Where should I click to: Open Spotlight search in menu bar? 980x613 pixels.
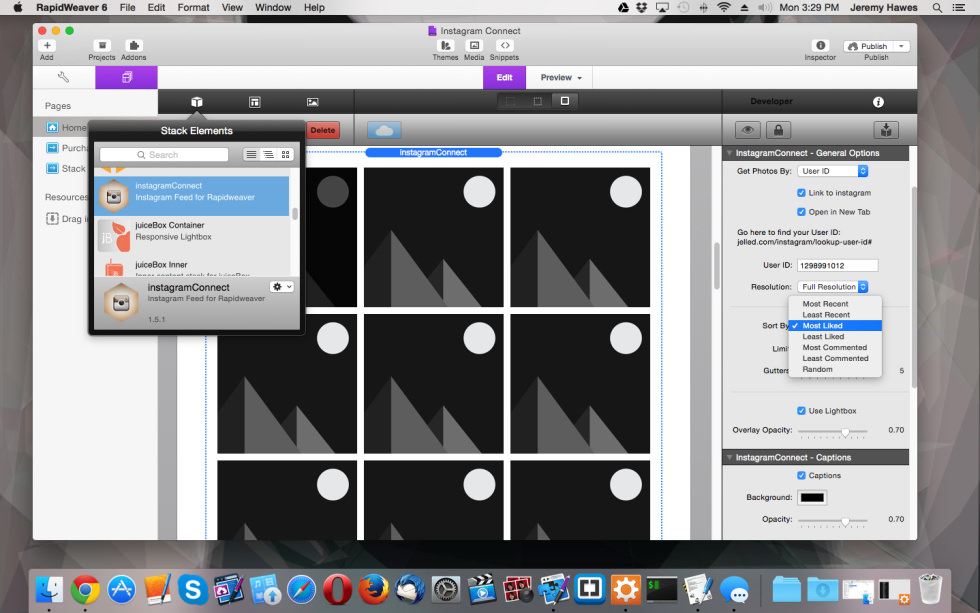pos(937,7)
